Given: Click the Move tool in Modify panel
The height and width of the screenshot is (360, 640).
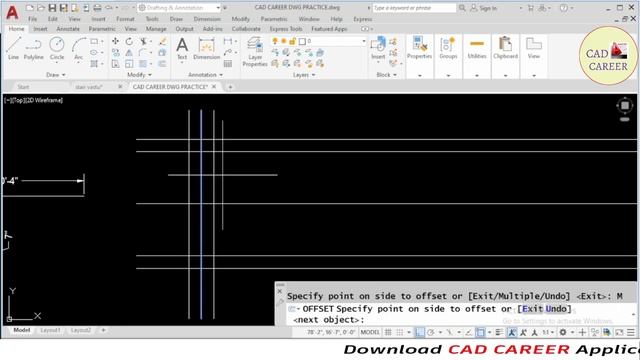Looking at the screenshot, I should pos(116,41).
